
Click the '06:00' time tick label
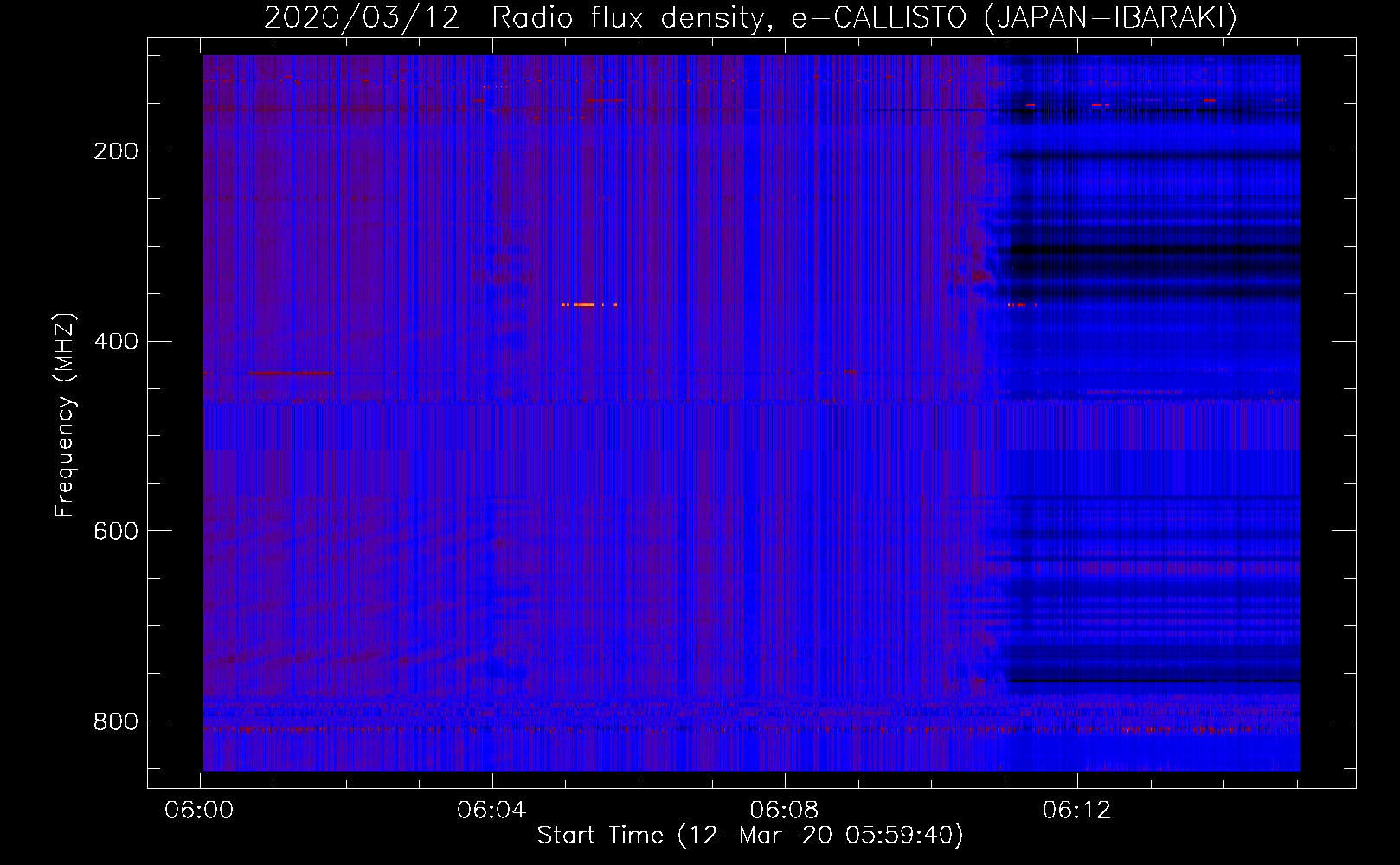199,811
